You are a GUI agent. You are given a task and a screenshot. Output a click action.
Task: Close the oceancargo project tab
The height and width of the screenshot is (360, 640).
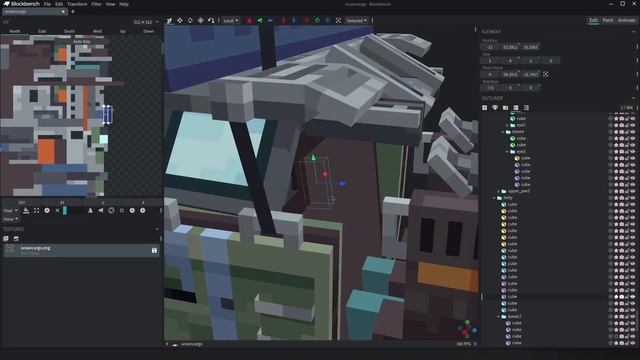click(x=63, y=12)
